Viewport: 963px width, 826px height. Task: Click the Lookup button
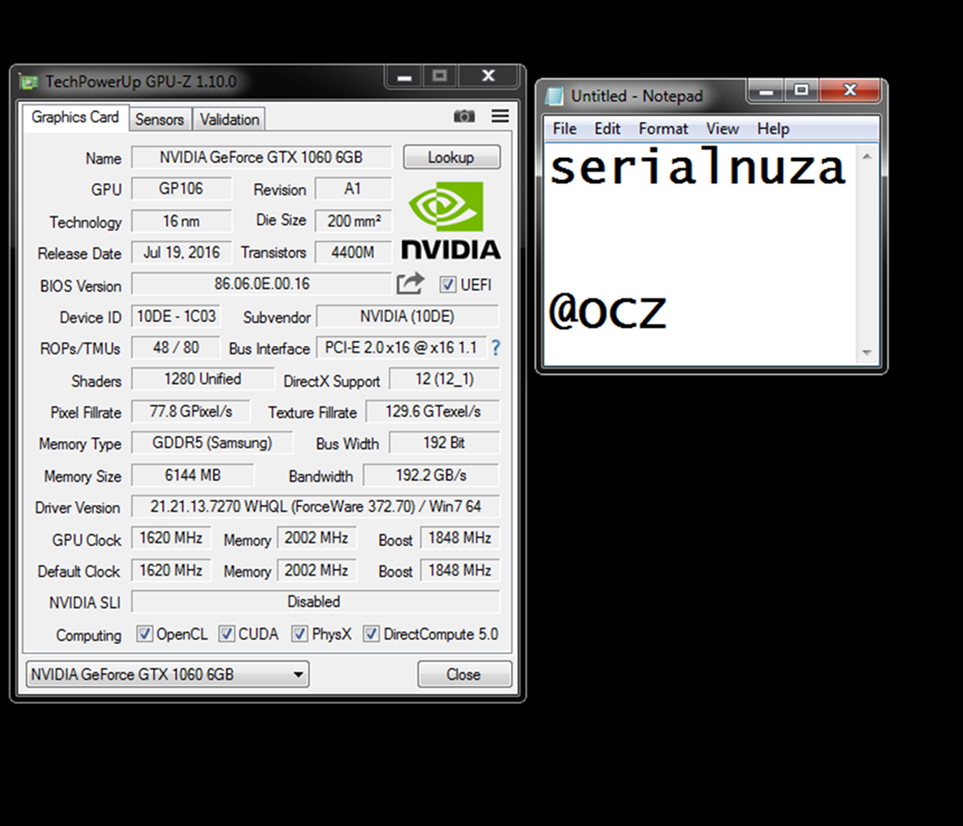click(x=451, y=157)
